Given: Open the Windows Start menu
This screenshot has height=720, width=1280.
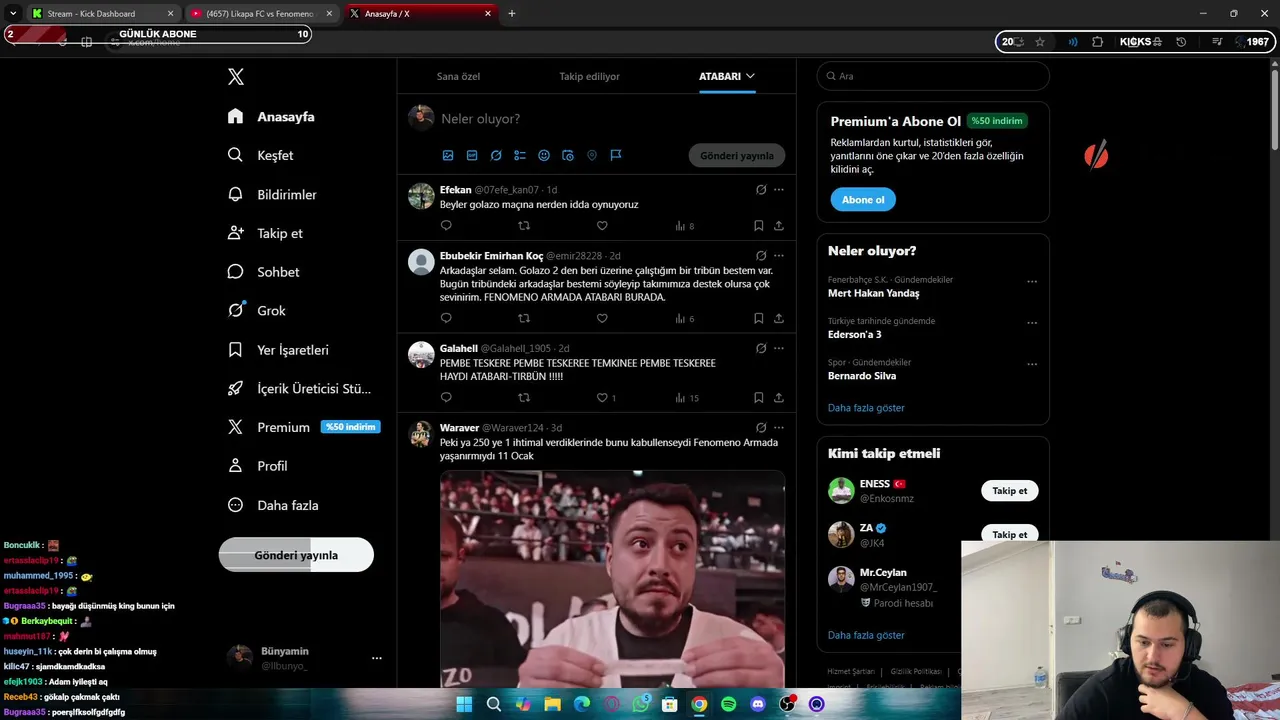Looking at the screenshot, I should coord(464,704).
